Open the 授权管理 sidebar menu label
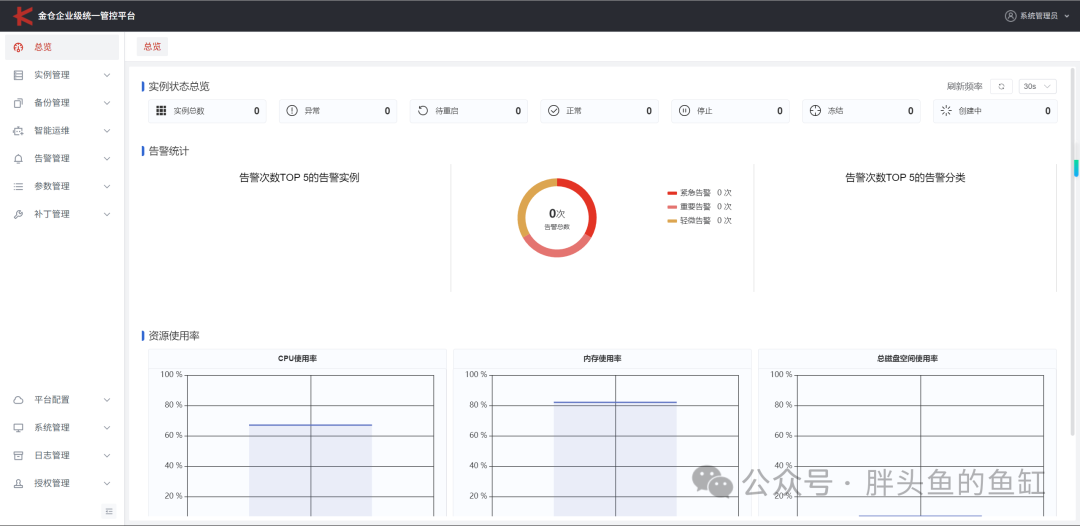The height and width of the screenshot is (526, 1080). pos(52,483)
